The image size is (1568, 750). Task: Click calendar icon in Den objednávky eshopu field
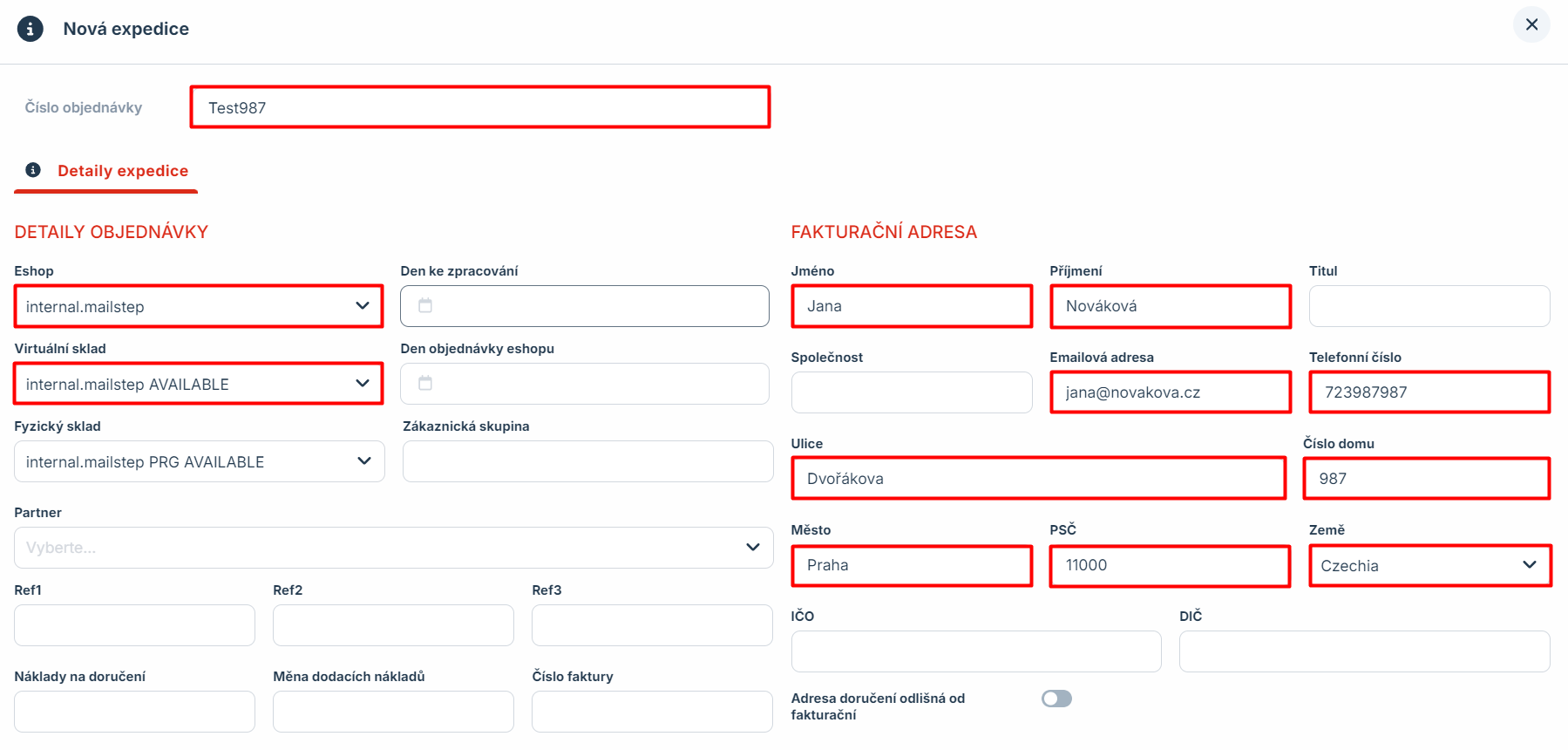point(425,384)
